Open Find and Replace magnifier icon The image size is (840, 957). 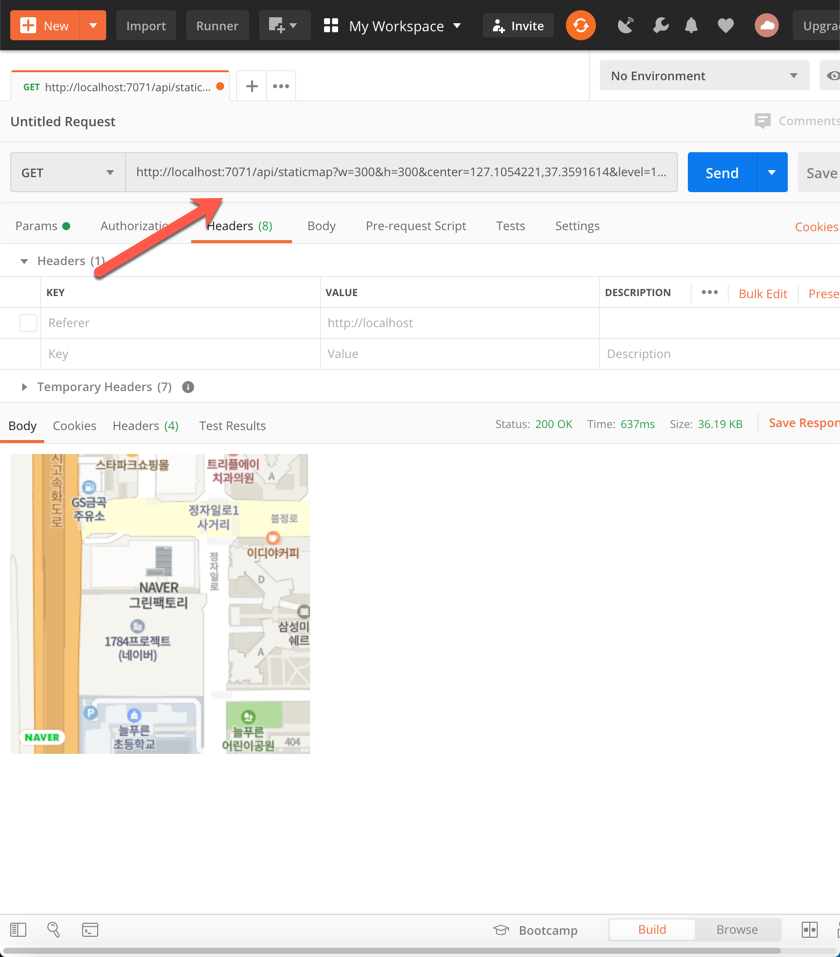click(x=54, y=930)
